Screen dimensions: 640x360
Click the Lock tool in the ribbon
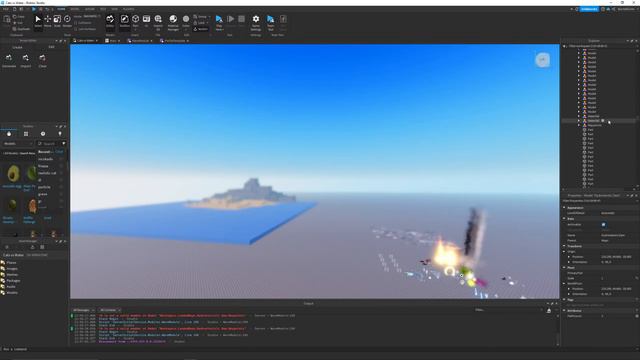point(200,23)
